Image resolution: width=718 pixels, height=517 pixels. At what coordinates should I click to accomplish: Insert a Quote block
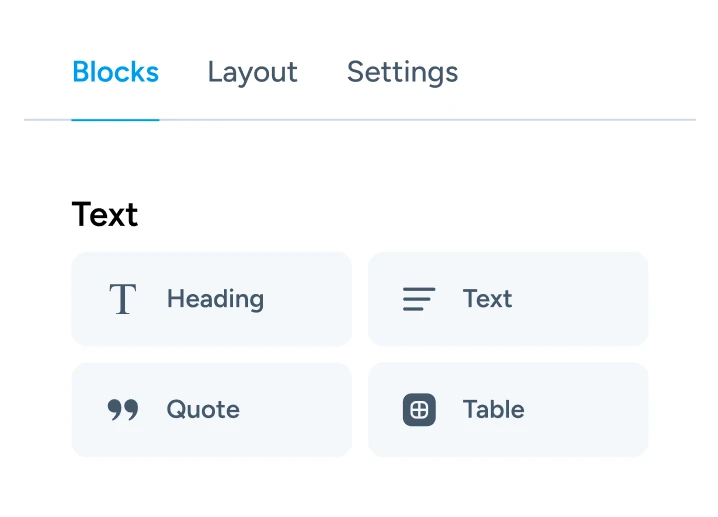[212, 410]
